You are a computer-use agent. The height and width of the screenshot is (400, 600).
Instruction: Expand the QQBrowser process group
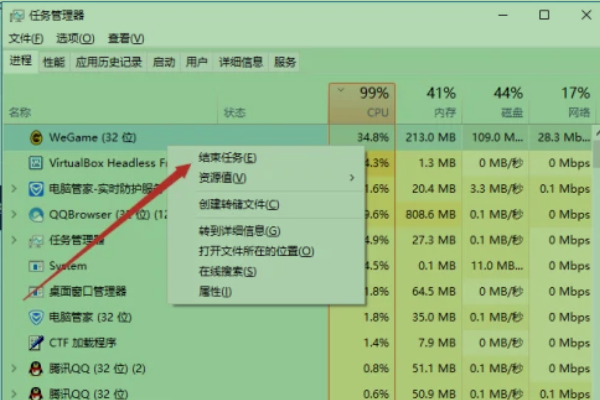point(14,214)
